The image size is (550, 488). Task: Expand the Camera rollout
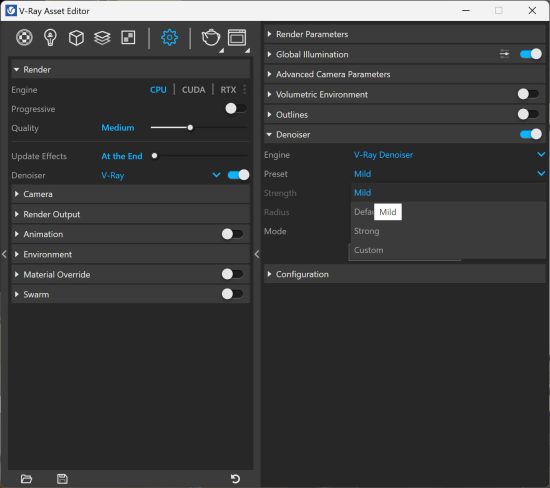tap(130, 194)
